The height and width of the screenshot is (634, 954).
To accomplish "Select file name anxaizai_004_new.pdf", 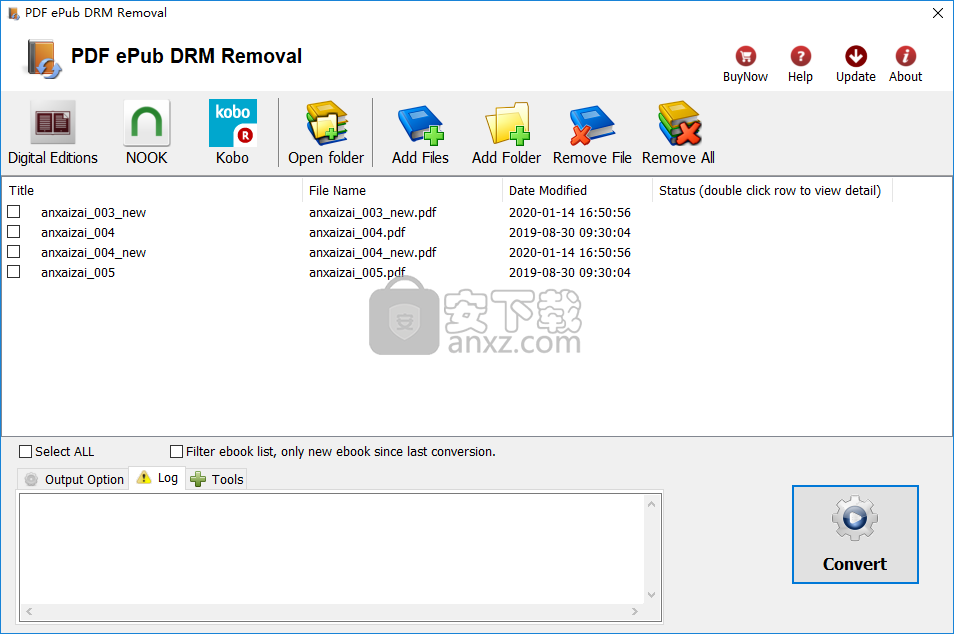I will pos(372,253).
